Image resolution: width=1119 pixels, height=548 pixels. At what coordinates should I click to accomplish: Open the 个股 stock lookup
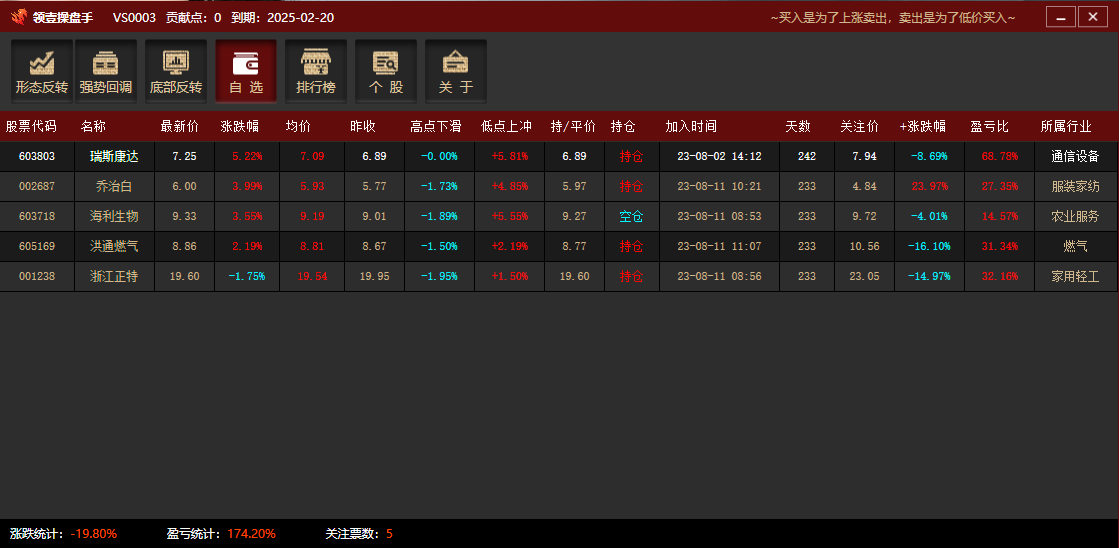coord(386,71)
